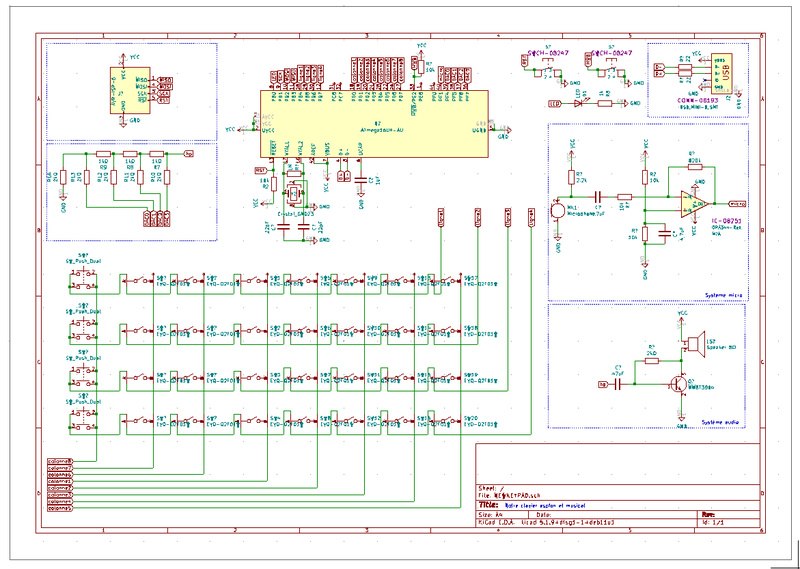Image resolution: width=800 pixels, height=569 pixels.
Task: Select the Speaker symbol in audio section
Action: click(x=694, y=345)
